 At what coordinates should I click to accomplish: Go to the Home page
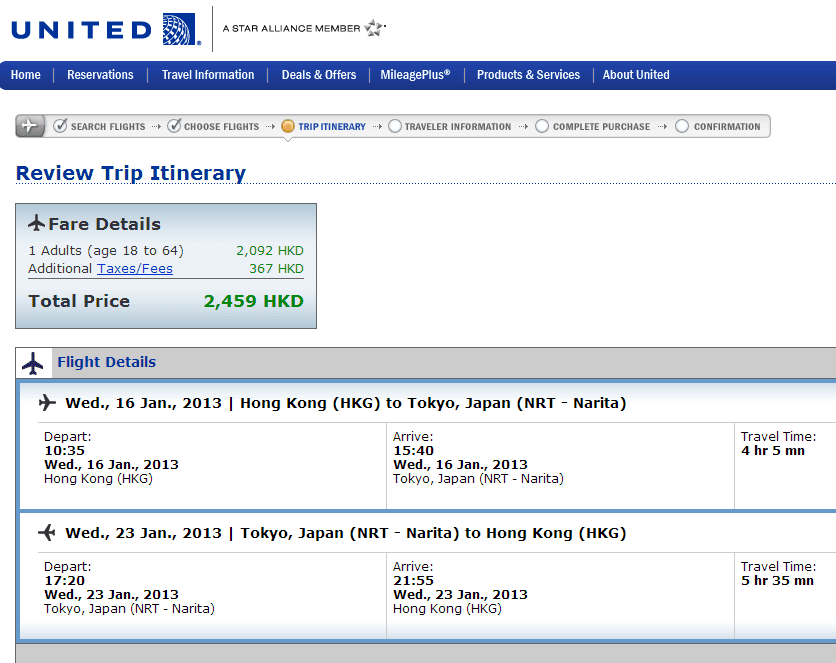click(x=26, y=75)
